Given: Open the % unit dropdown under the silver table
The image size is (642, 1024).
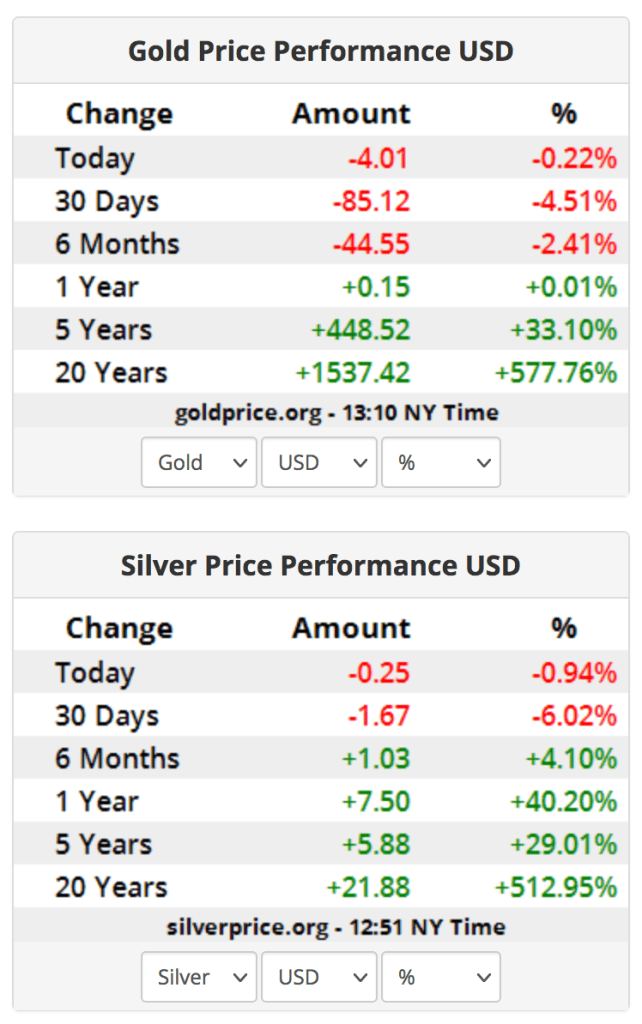Looking at the screenshot, I should tap(440, 977).
